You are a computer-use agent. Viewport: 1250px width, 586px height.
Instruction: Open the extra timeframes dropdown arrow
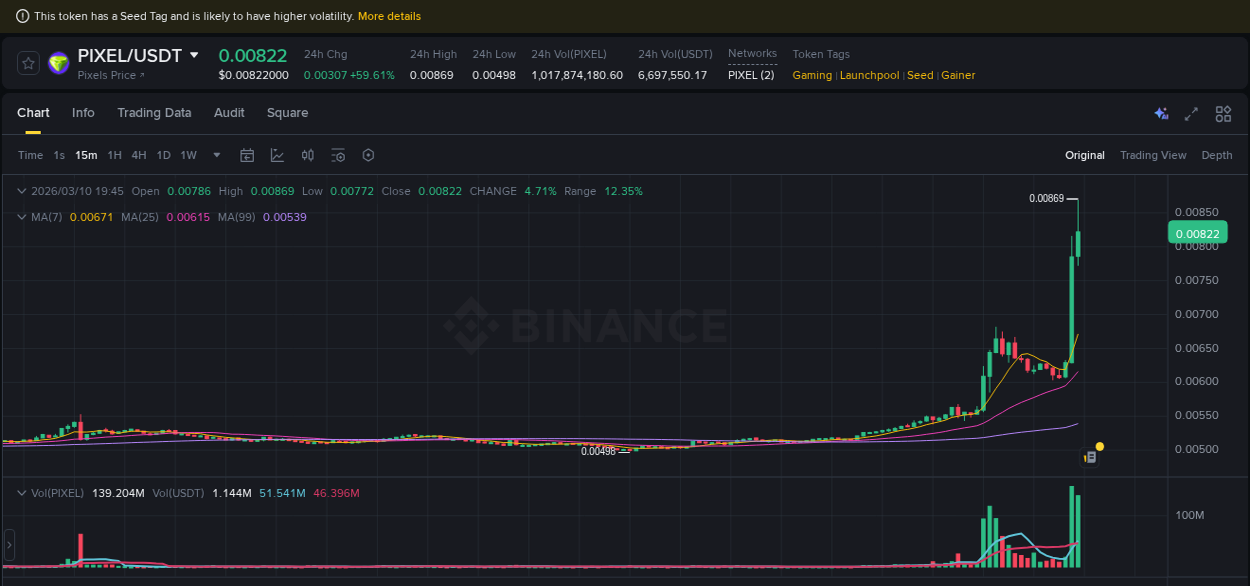pyautogui.click(x=216, y=155)
